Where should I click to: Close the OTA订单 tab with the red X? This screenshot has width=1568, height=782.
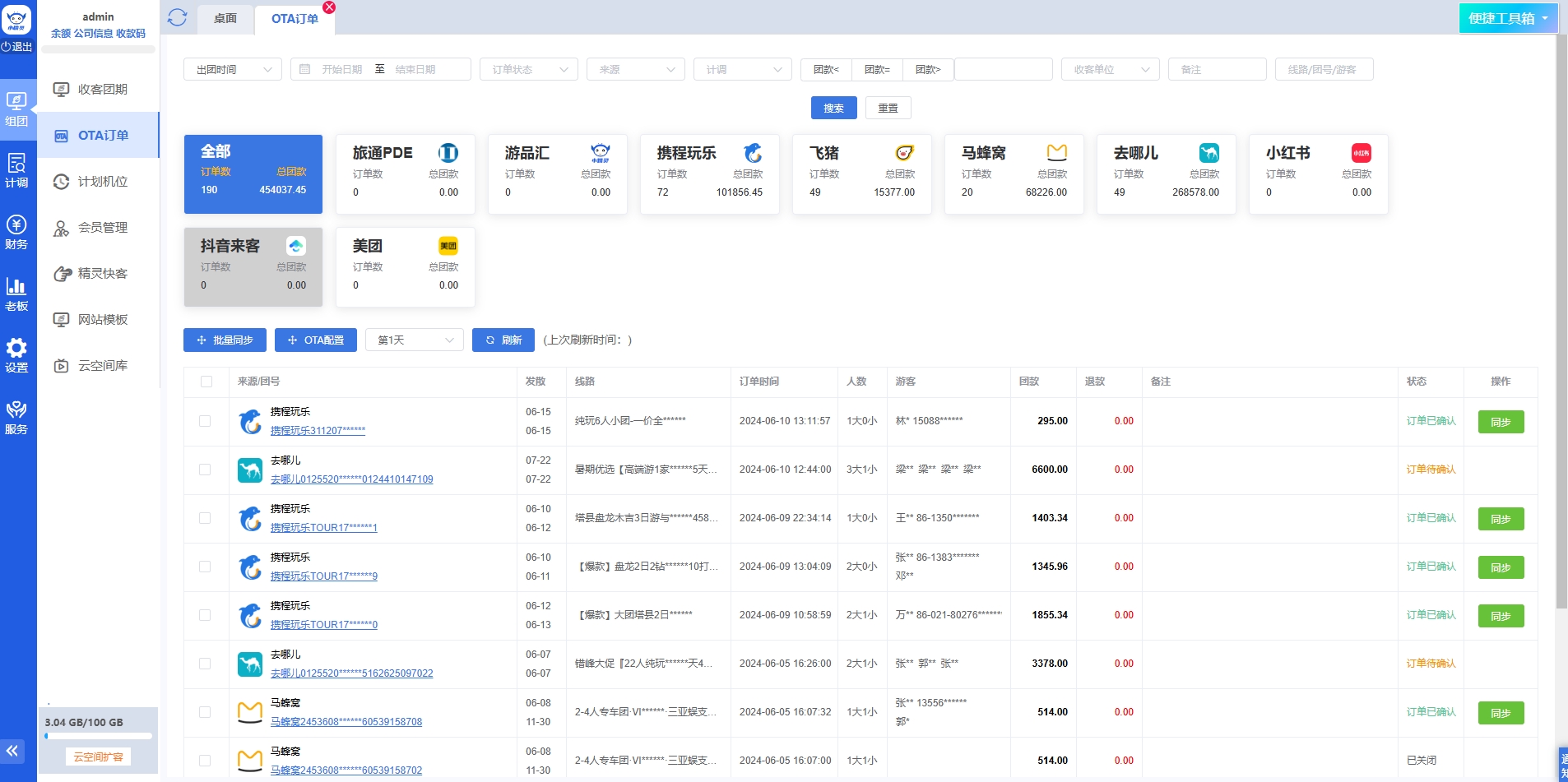click(329, 7)
